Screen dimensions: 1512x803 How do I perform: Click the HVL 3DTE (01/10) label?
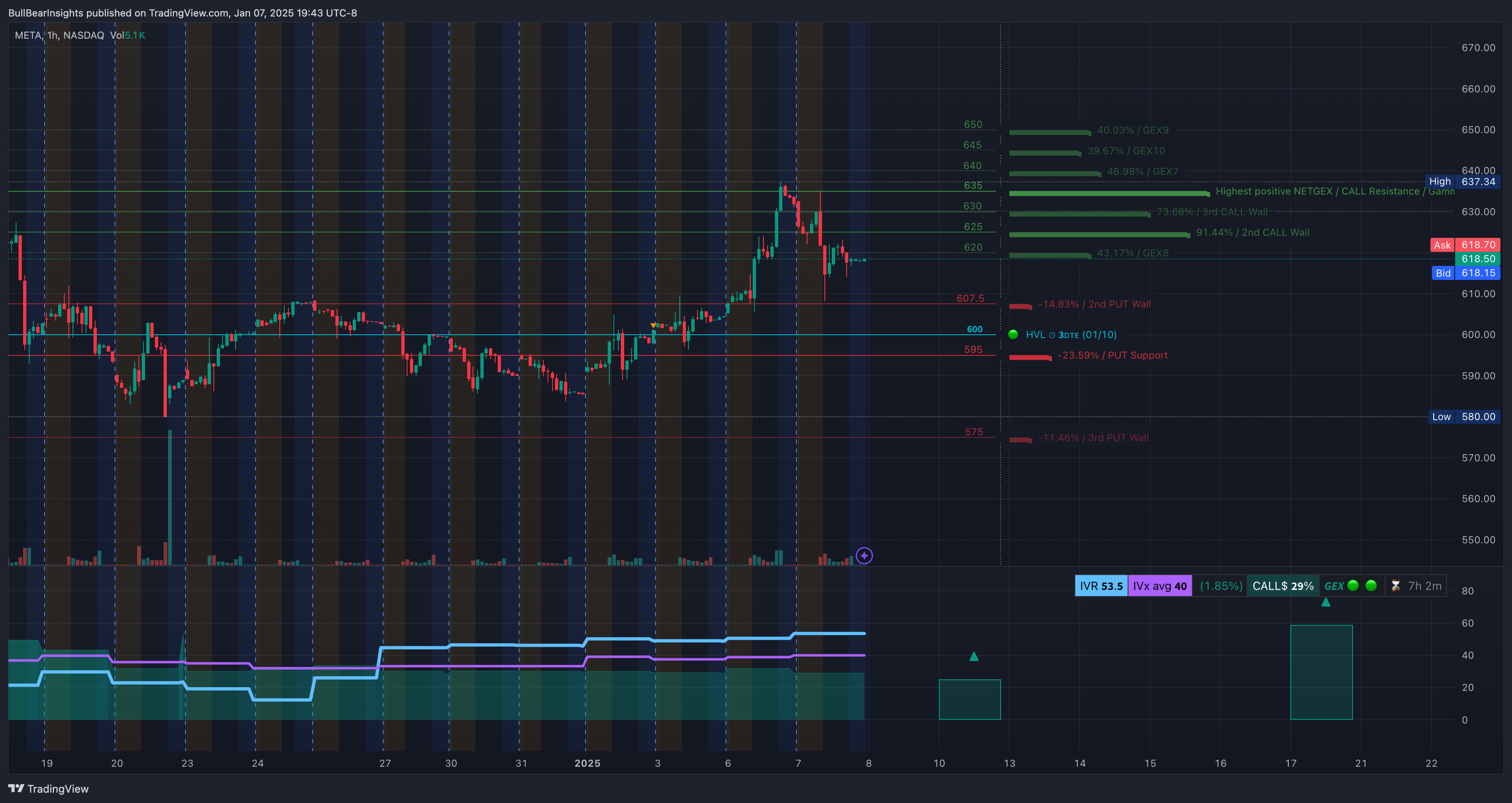1071,334
